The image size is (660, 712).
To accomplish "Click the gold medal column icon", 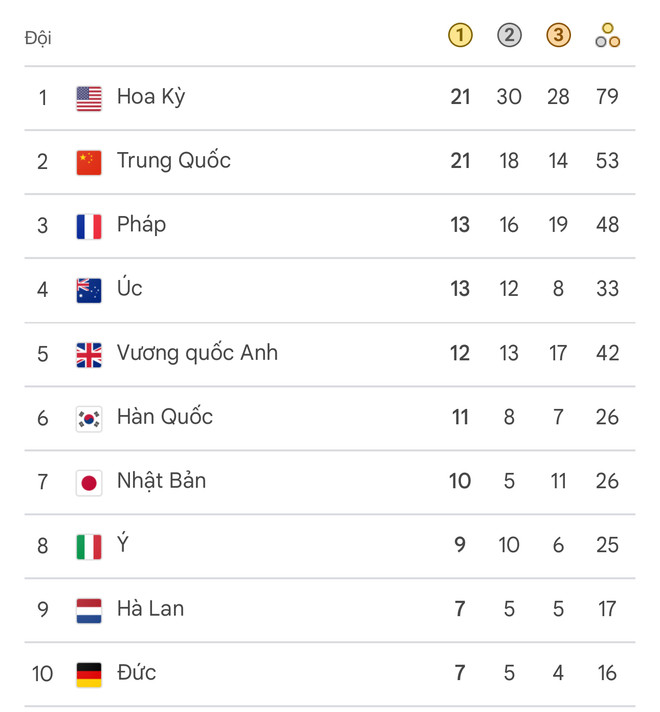I will 459,36.
